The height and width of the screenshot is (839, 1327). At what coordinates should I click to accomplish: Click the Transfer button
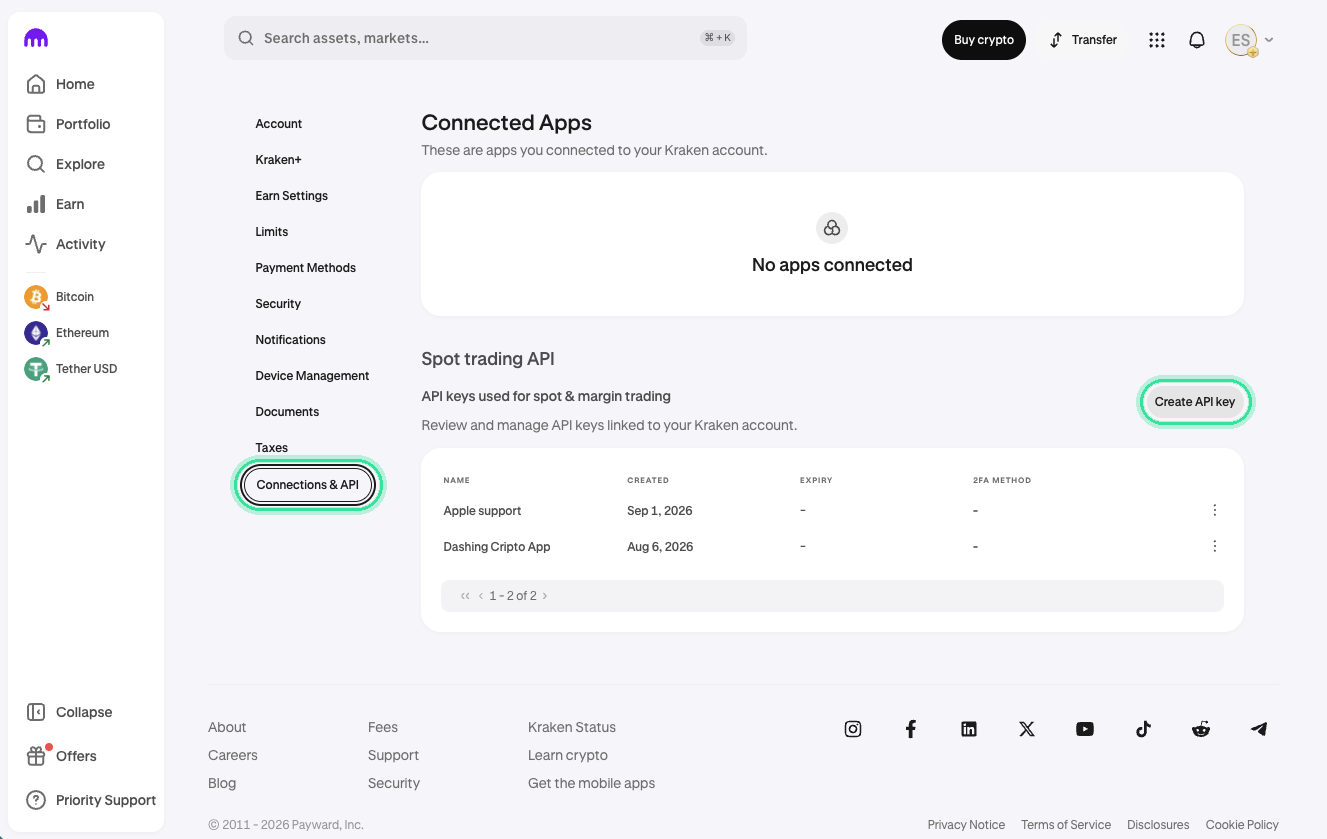1083,40
